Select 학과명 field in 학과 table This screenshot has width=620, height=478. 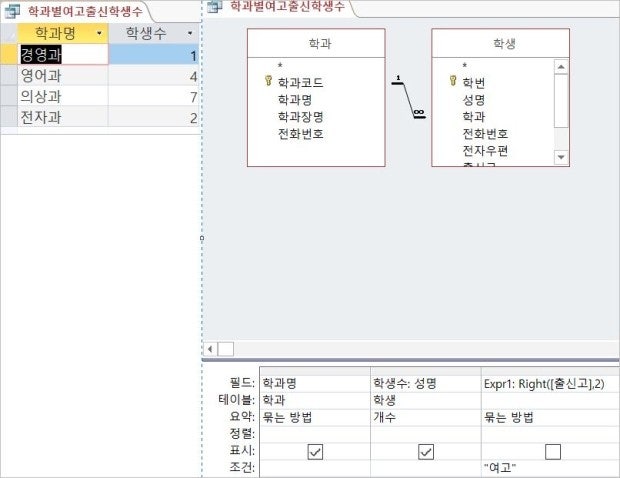[x=295, y=100]
